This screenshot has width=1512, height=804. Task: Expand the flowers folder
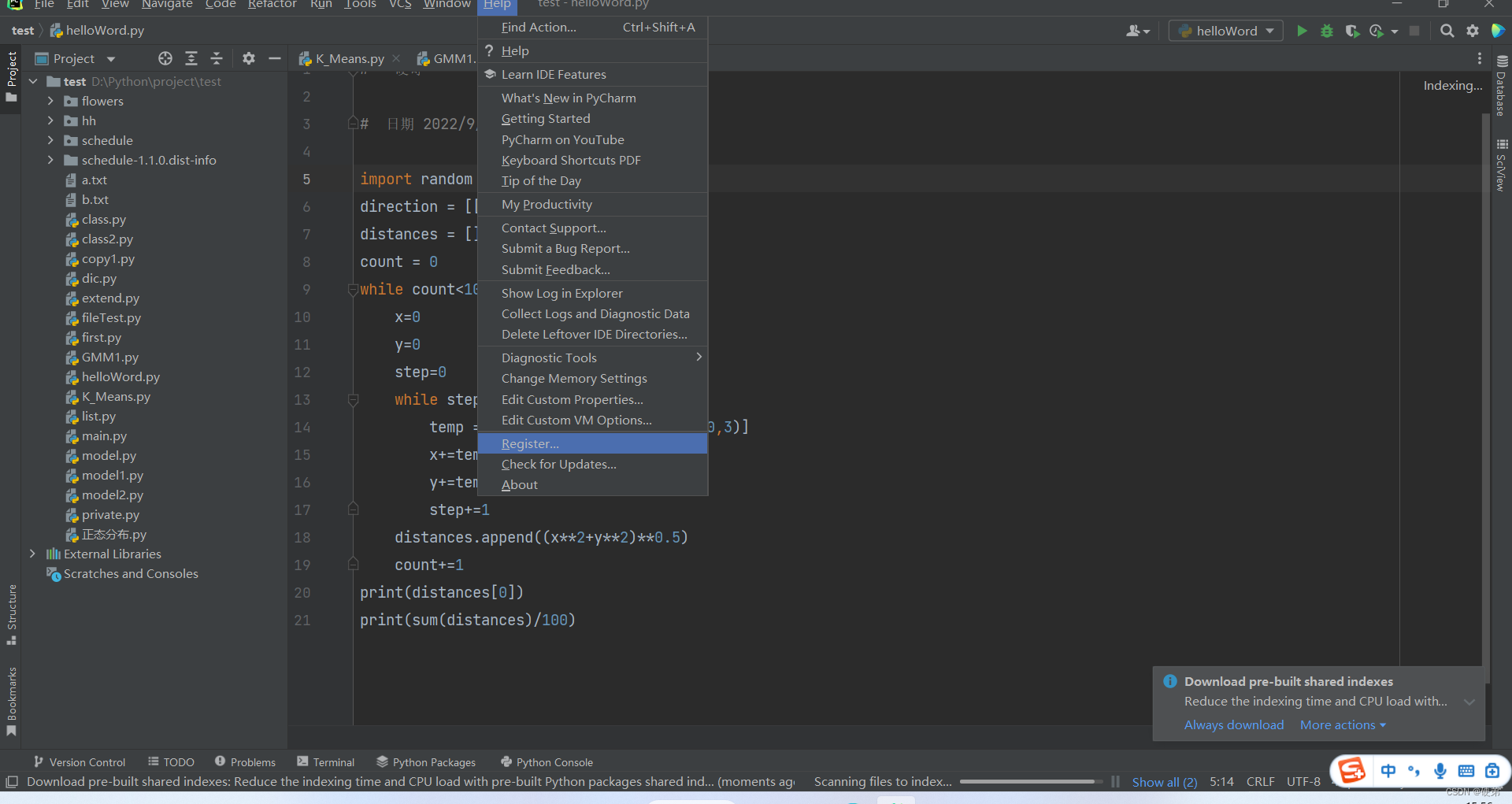click(x=50, y=101)
